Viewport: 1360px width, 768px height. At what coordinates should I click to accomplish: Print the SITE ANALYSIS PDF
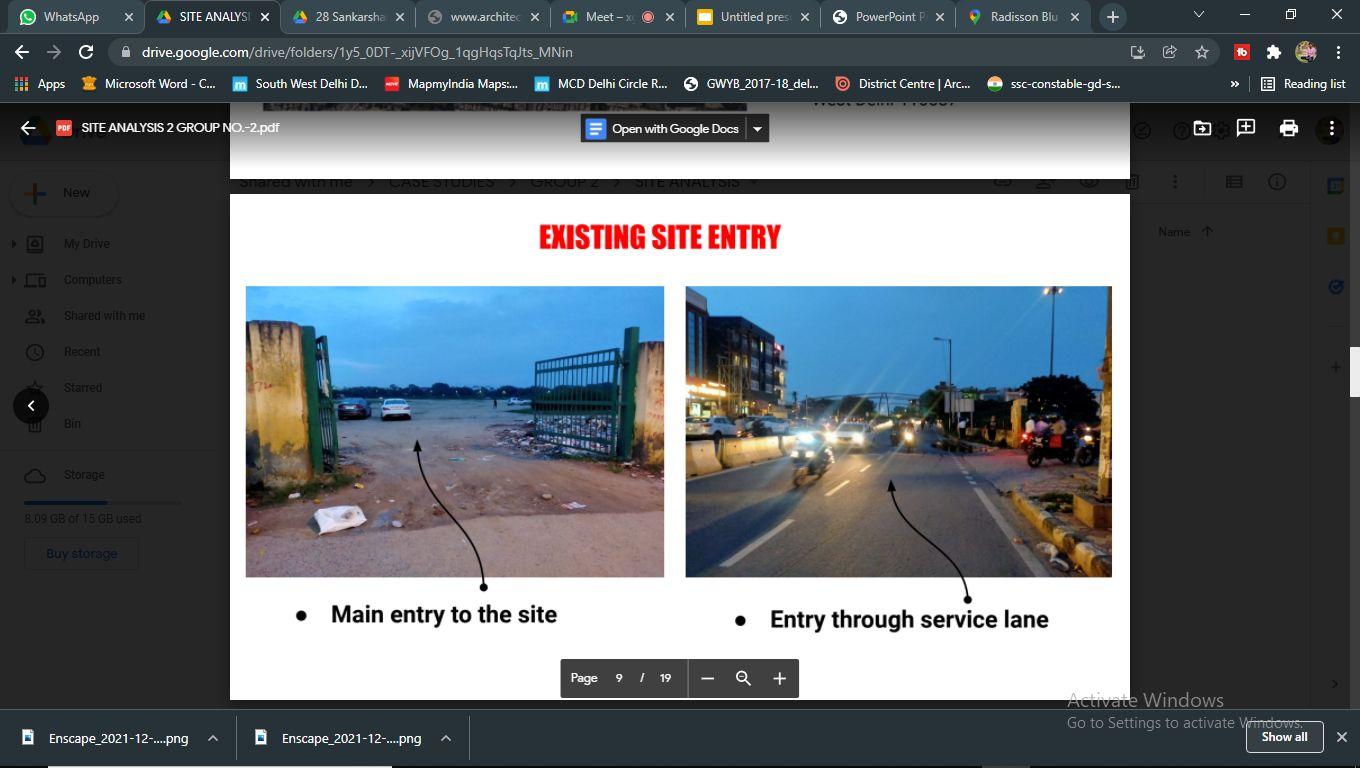[1288, 128]
